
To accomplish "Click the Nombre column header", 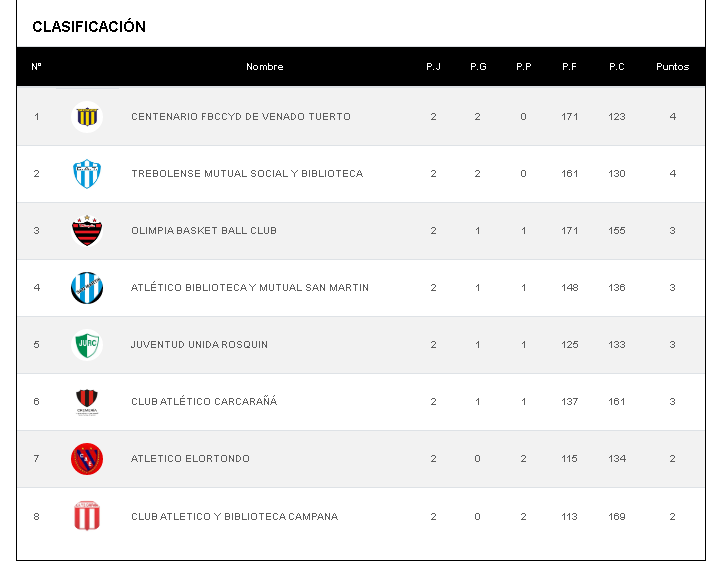I will (x=265, y=67).
